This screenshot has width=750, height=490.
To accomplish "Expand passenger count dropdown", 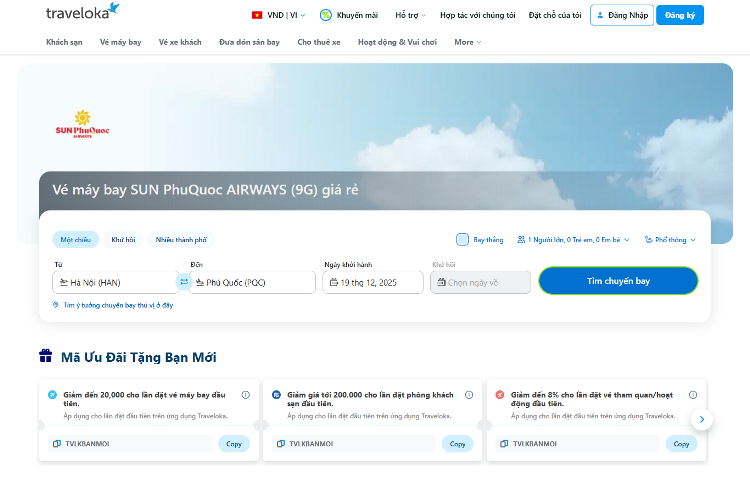I will coord(573,240).
